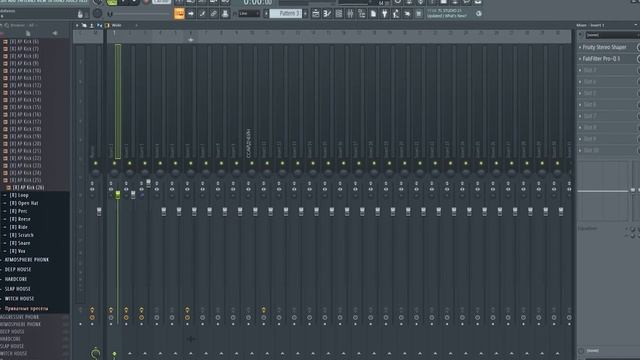Click the gear icon beside (none) preset
Image resolution: width=640 pixels, height=360 pixels.
pos(581,35)
